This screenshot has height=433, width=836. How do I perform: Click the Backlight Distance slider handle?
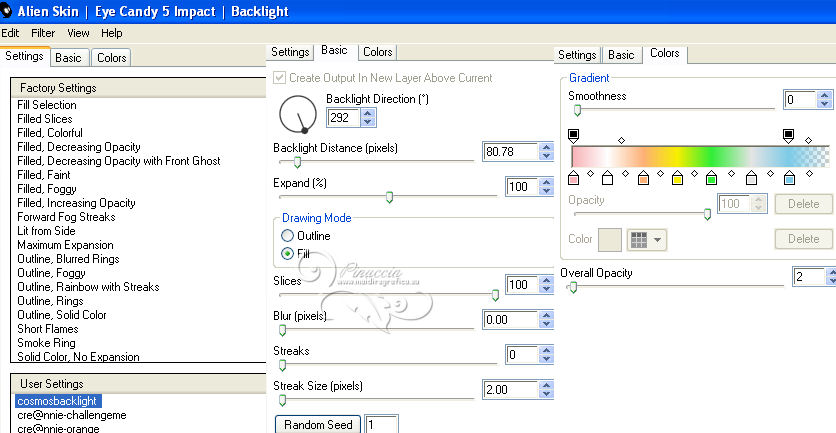point(298,162)
